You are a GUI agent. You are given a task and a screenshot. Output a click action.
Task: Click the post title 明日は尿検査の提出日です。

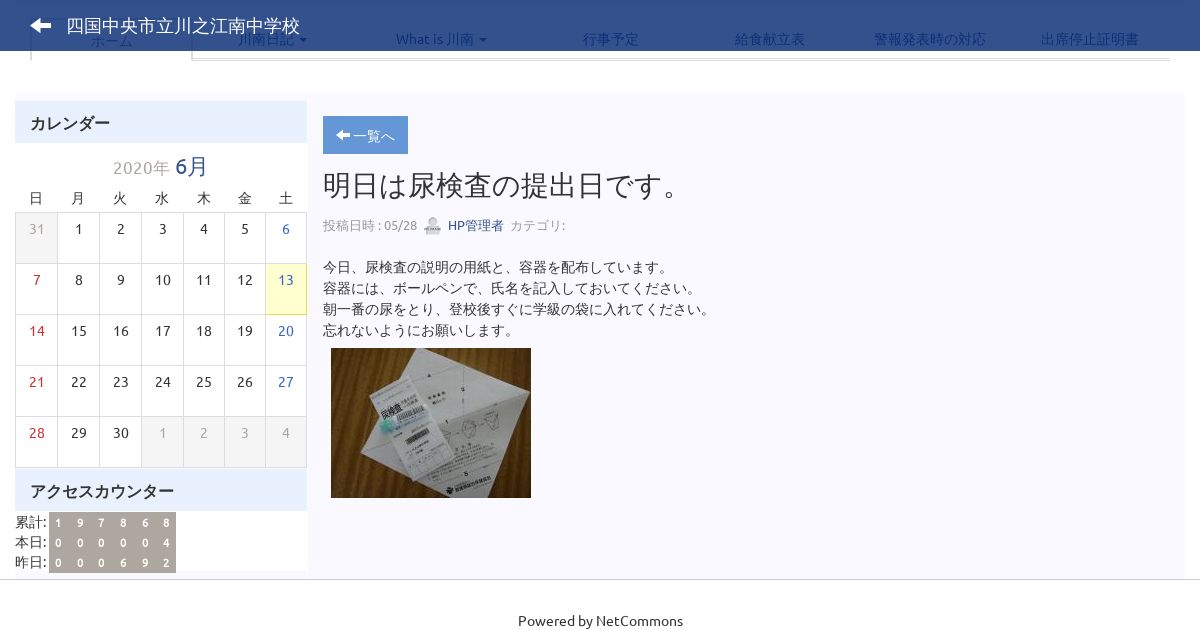(x=502, y=185)
